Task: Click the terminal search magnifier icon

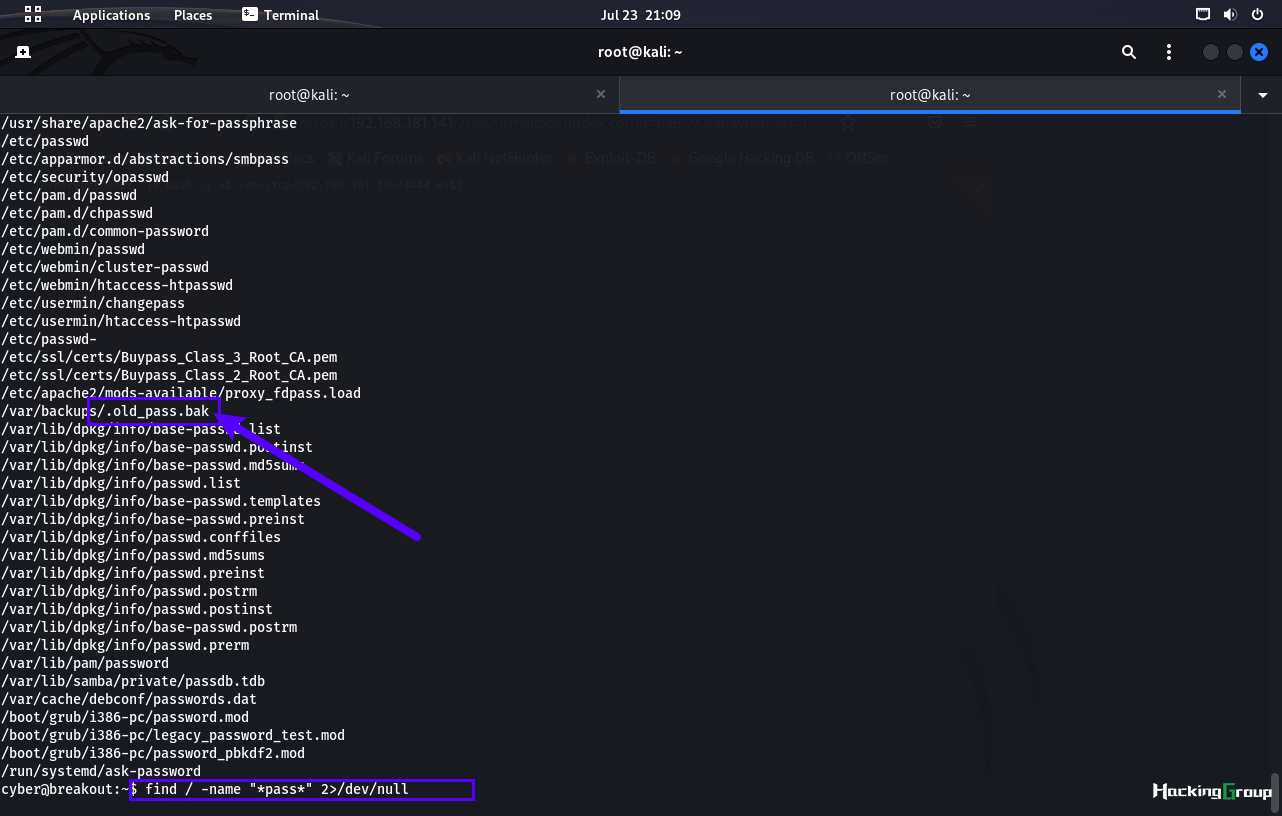Action: [1129, 52]
